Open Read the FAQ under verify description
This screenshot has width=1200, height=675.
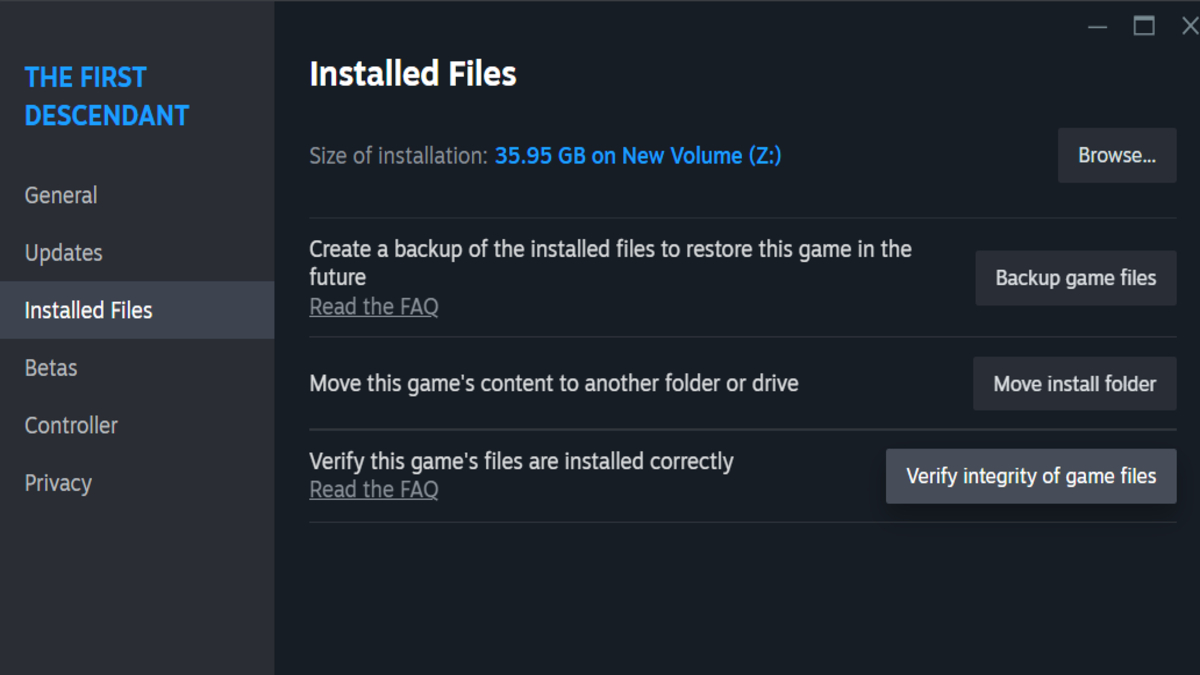point(374,489)
